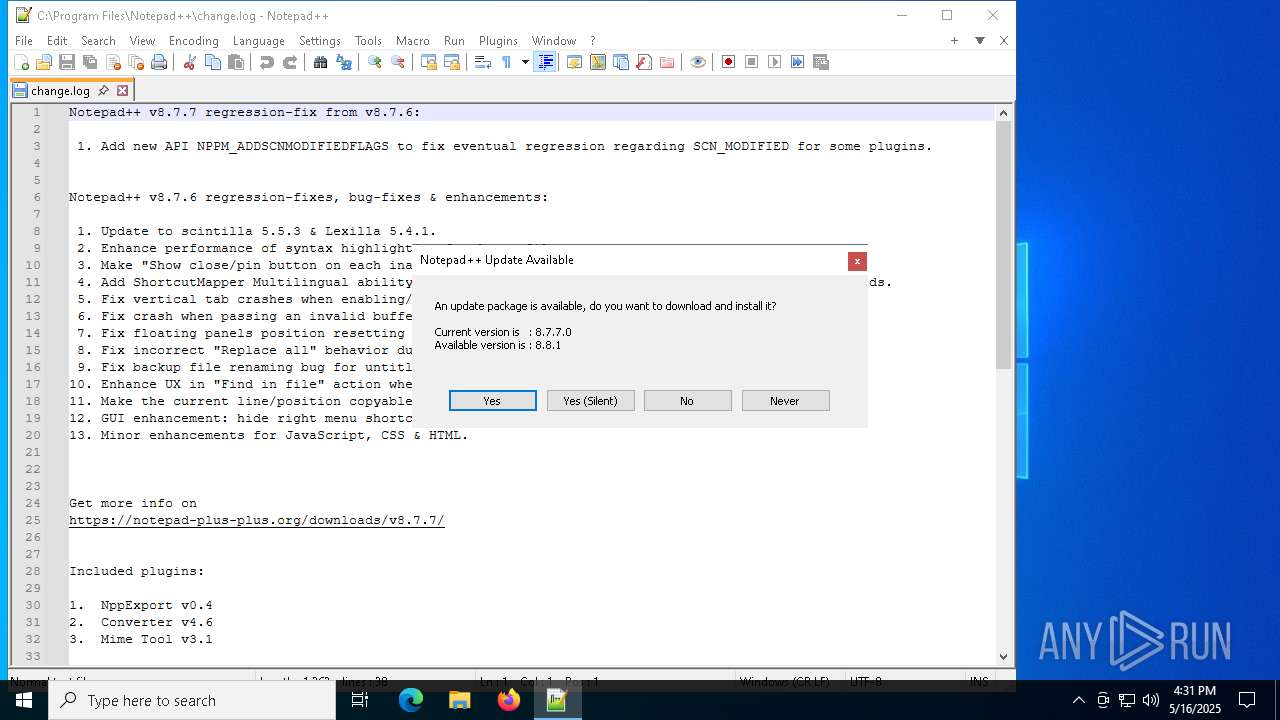Open the Edit menu
This screenshot has width=1280, height=720.
coord(57,41)
